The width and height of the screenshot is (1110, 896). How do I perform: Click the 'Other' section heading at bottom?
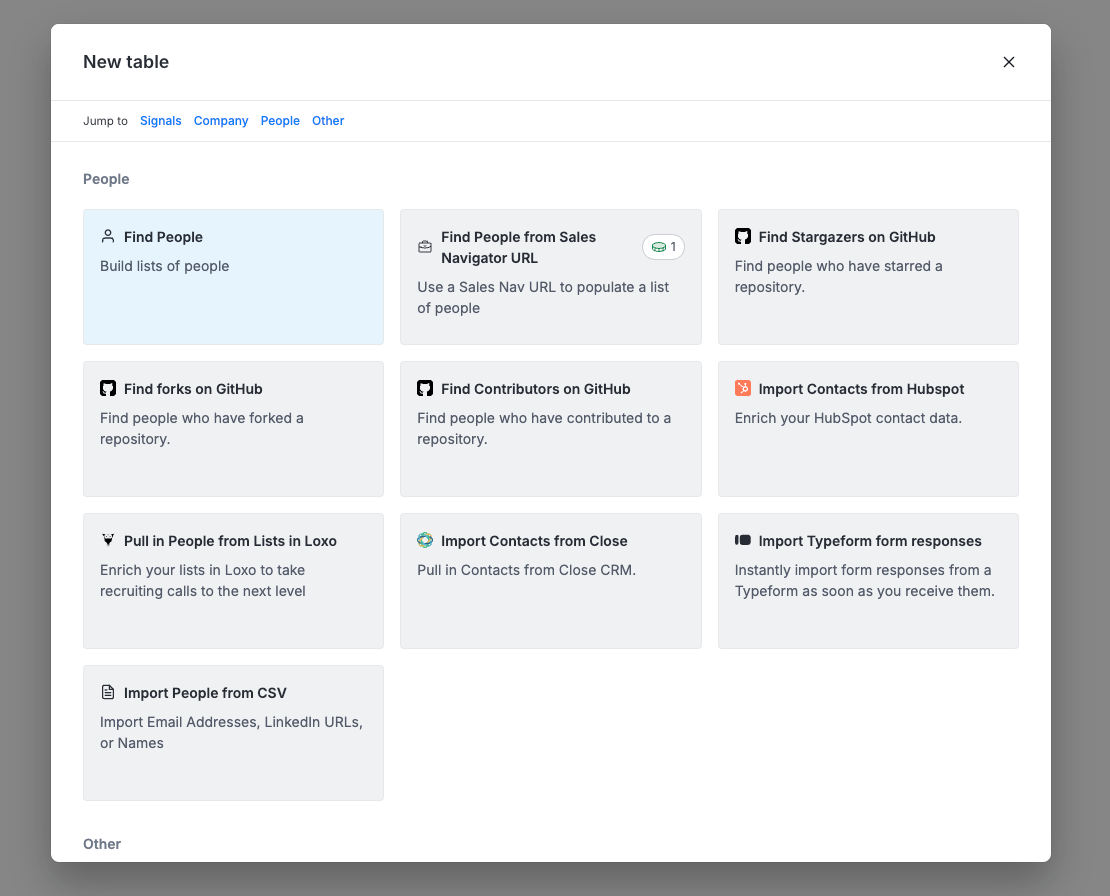tap(102, 844)
